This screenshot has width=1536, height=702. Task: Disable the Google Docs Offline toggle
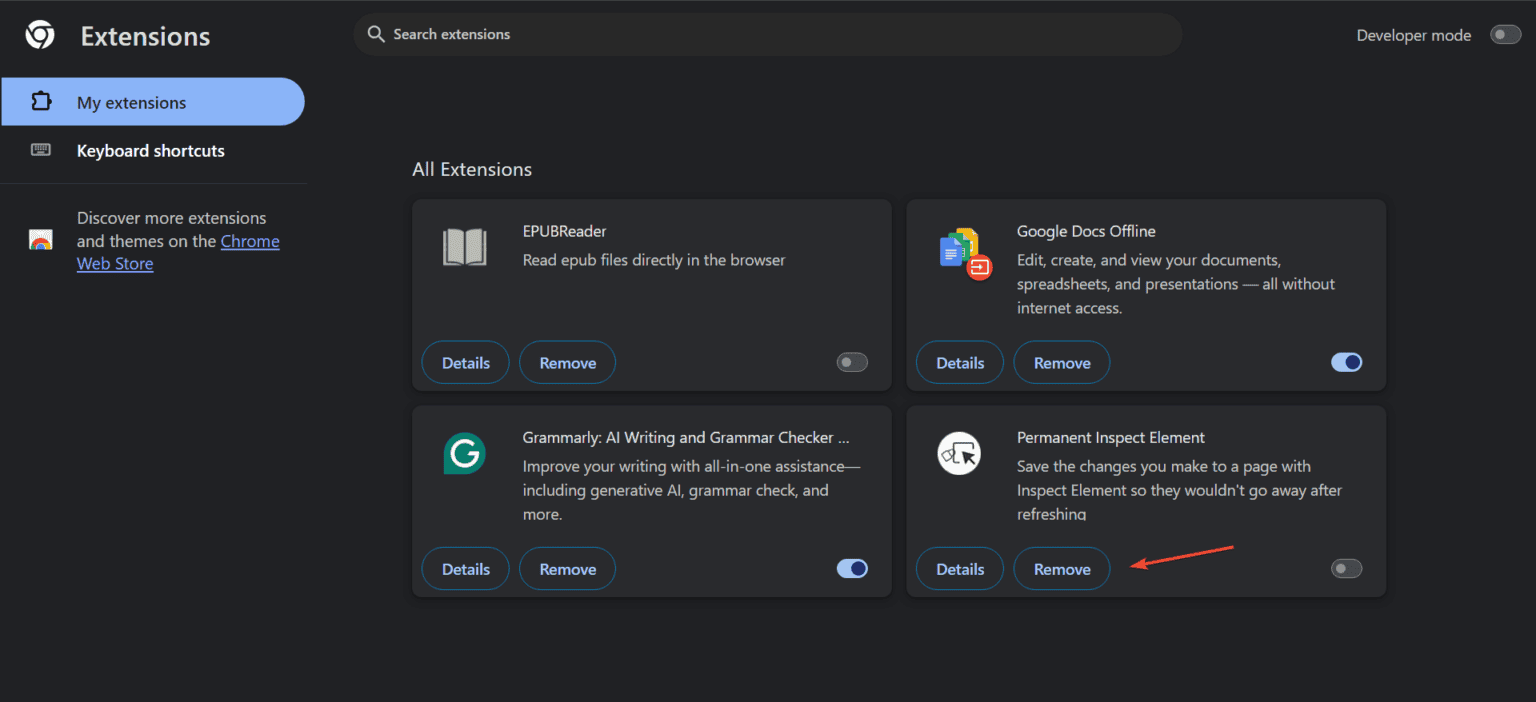pos(1347,362)
